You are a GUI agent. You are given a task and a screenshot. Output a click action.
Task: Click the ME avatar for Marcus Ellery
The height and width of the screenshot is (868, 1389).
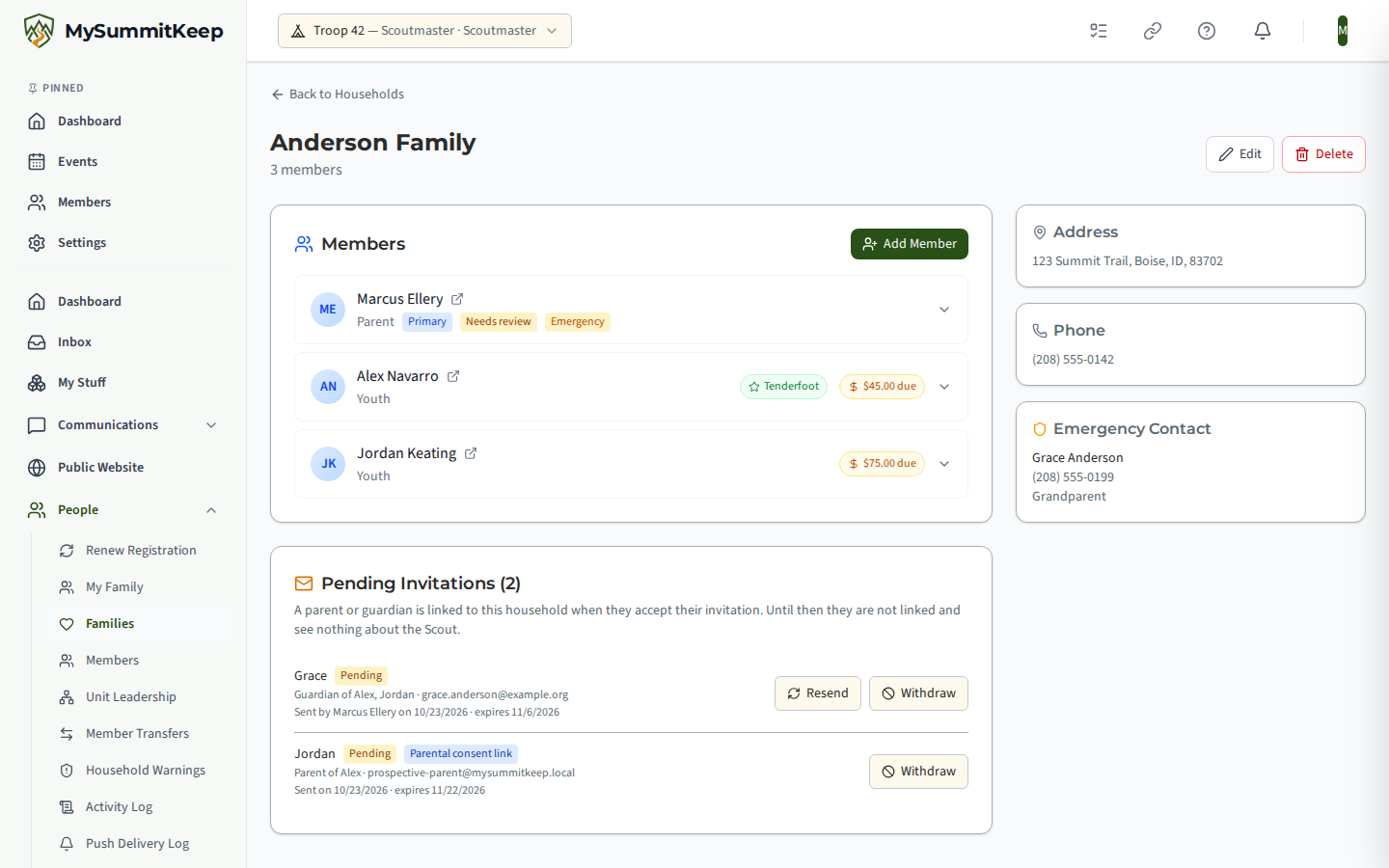328,310
